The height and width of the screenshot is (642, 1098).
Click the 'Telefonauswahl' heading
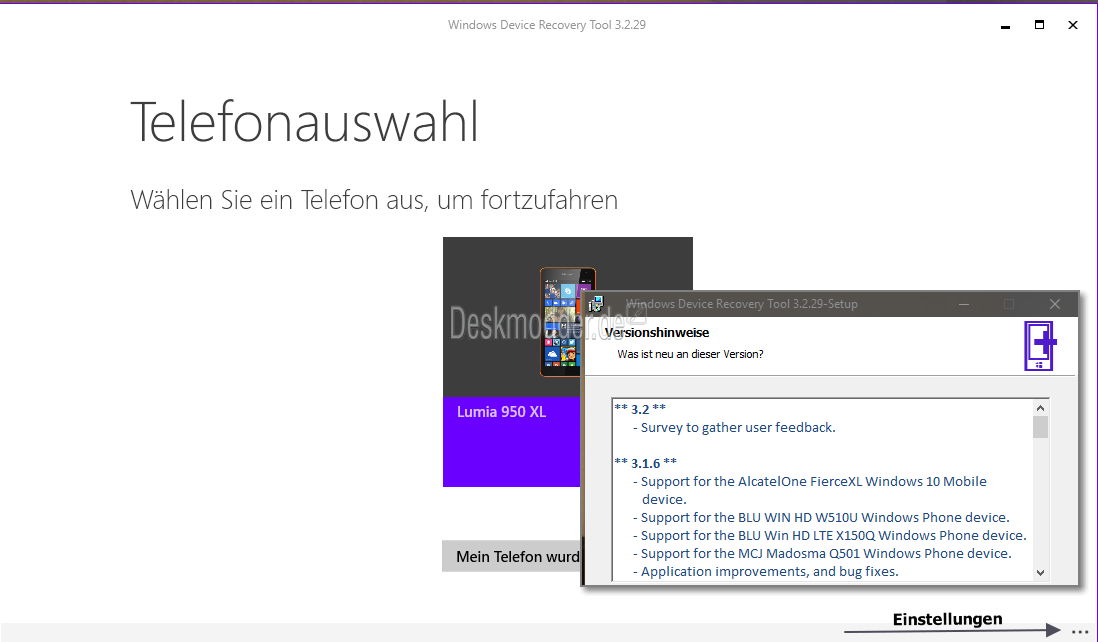click(x=305, y=122)
